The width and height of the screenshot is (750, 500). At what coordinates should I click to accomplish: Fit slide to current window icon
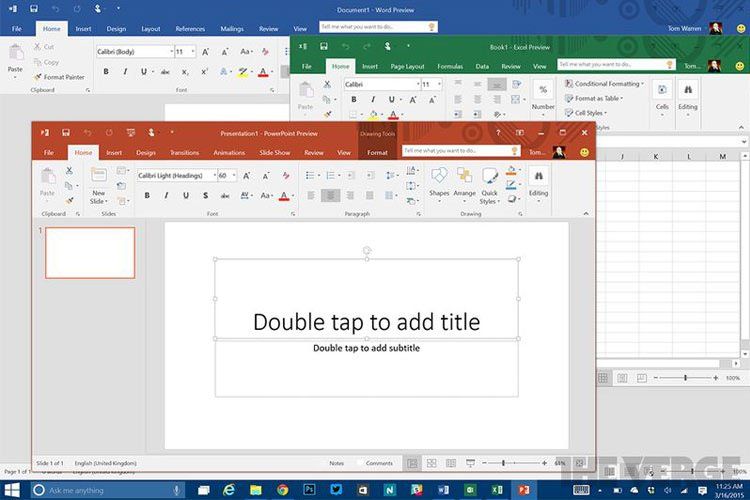coord(580,463)
